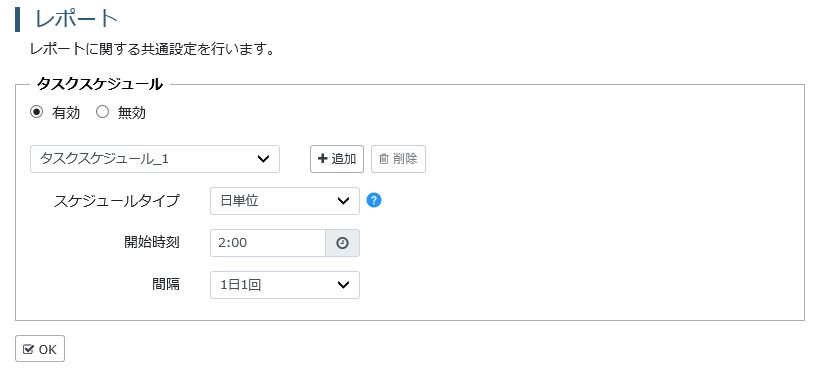The height and width of the screenshot is (371, 819).
Task: Click the 有効 label text
Action: (66, 113)
